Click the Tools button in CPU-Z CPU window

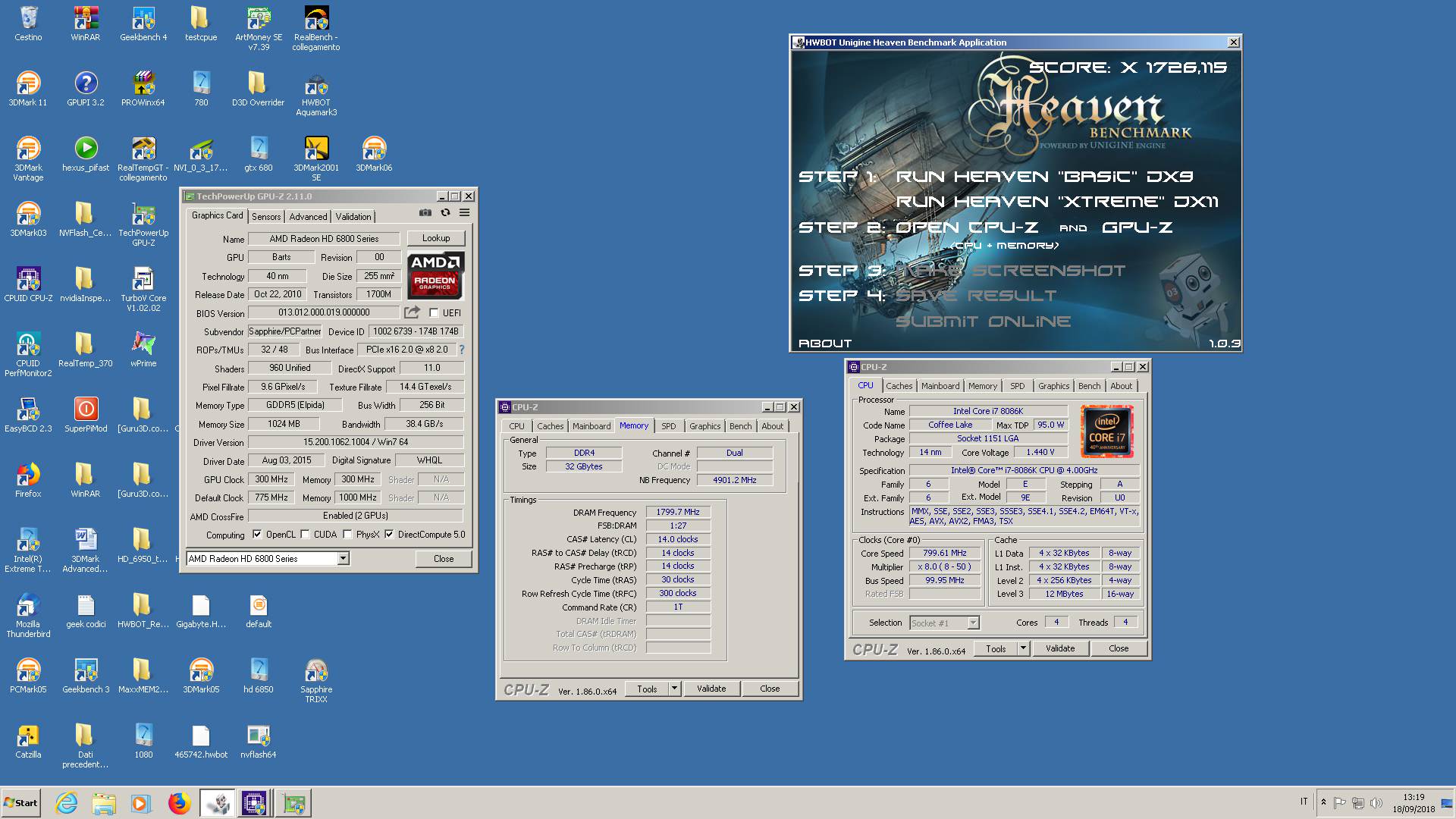(996, 648)
